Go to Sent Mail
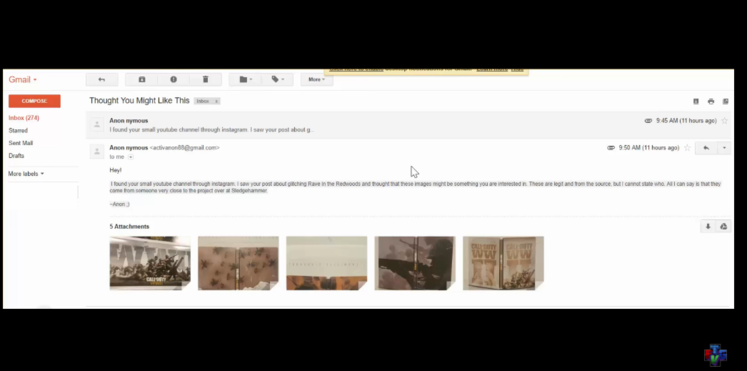The height and width of the screenshot is (371, 747). pyautogui.click(x=20, y=143)
